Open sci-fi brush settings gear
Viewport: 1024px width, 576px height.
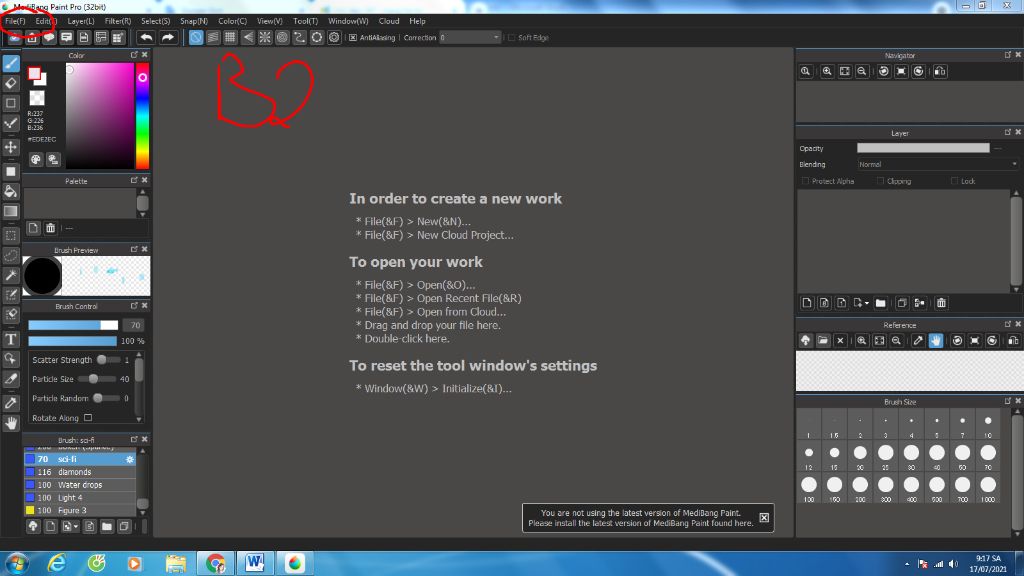(x=129, y=459)
